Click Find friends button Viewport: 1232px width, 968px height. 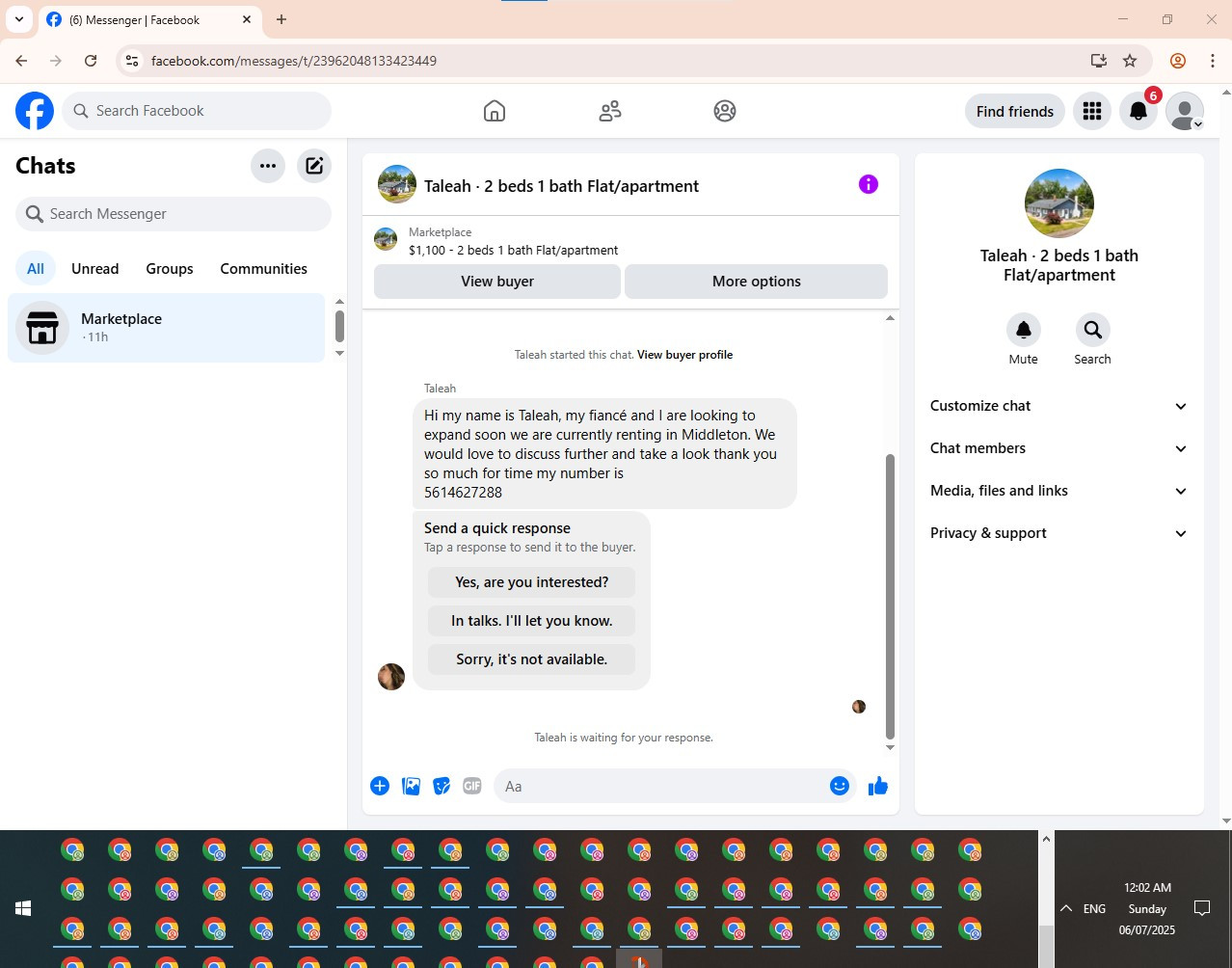[x=1015, y=111]
